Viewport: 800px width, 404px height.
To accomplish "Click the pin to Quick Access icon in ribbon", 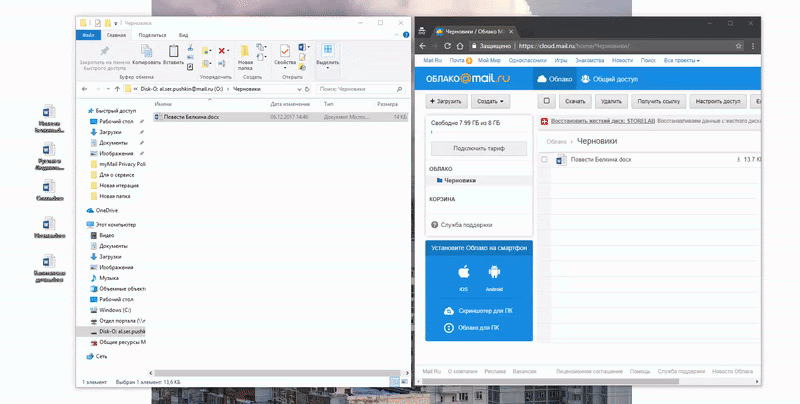I will click(x=105, y=51).
